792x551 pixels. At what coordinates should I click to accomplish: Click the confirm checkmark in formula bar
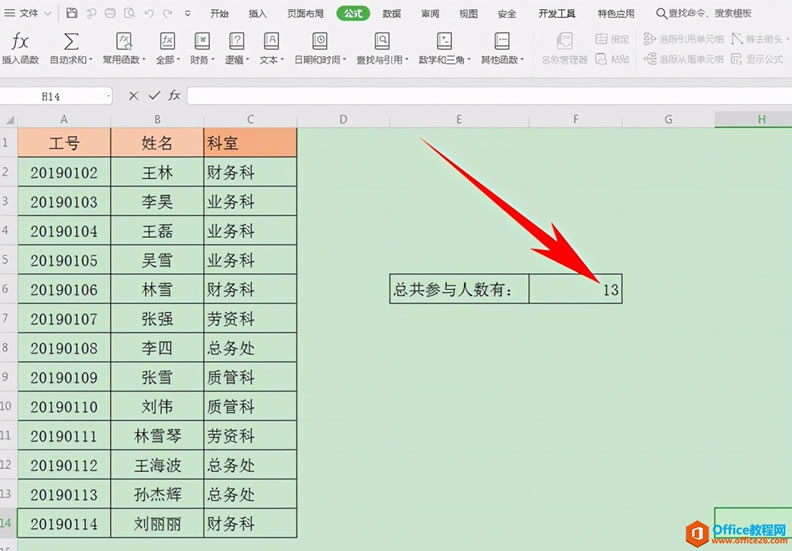point(154,95)
